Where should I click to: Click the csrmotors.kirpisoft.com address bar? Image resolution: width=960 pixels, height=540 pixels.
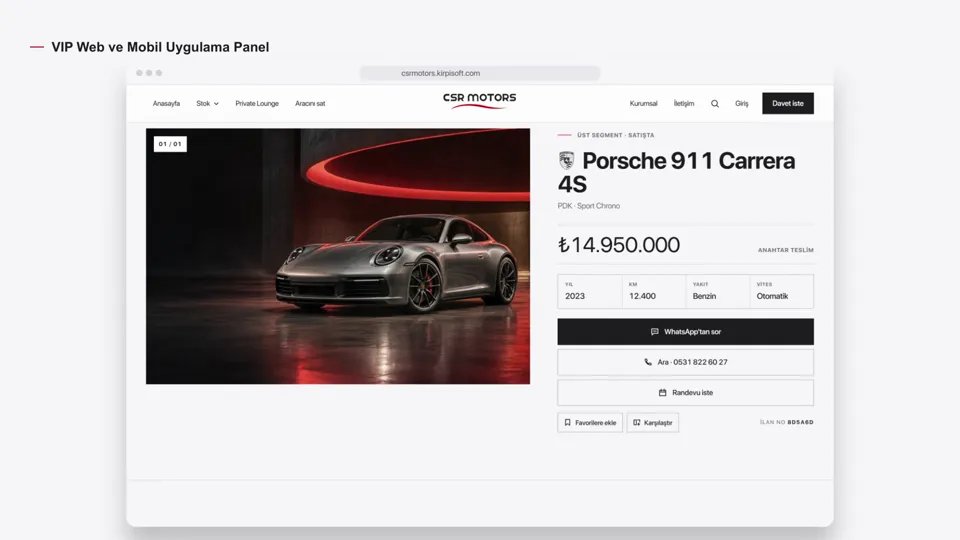click(x=480, y=73)
